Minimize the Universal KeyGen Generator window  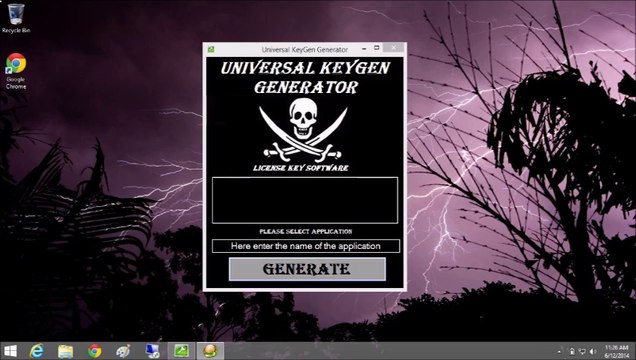point(364,48)
